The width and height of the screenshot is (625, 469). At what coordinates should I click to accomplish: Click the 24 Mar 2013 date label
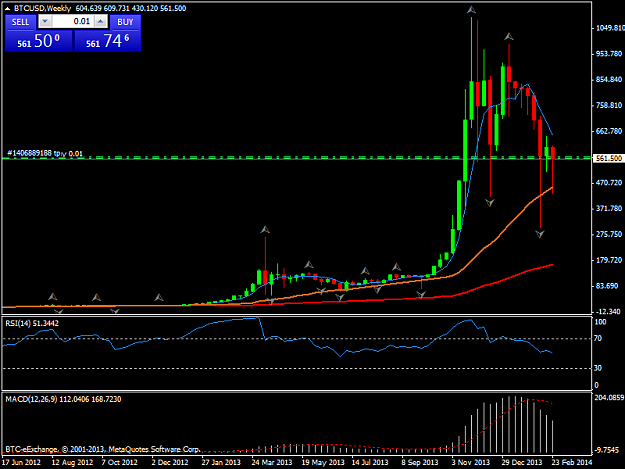(272, 462)
